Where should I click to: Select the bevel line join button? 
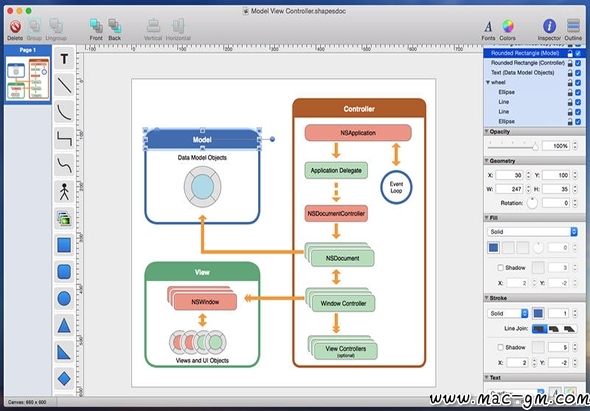pyautogui.click(x=569, y=329)
